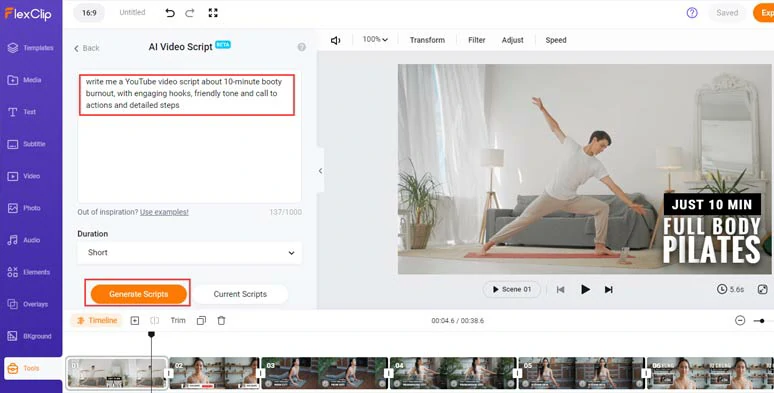Duplicate the selected scene

point(201,320)
